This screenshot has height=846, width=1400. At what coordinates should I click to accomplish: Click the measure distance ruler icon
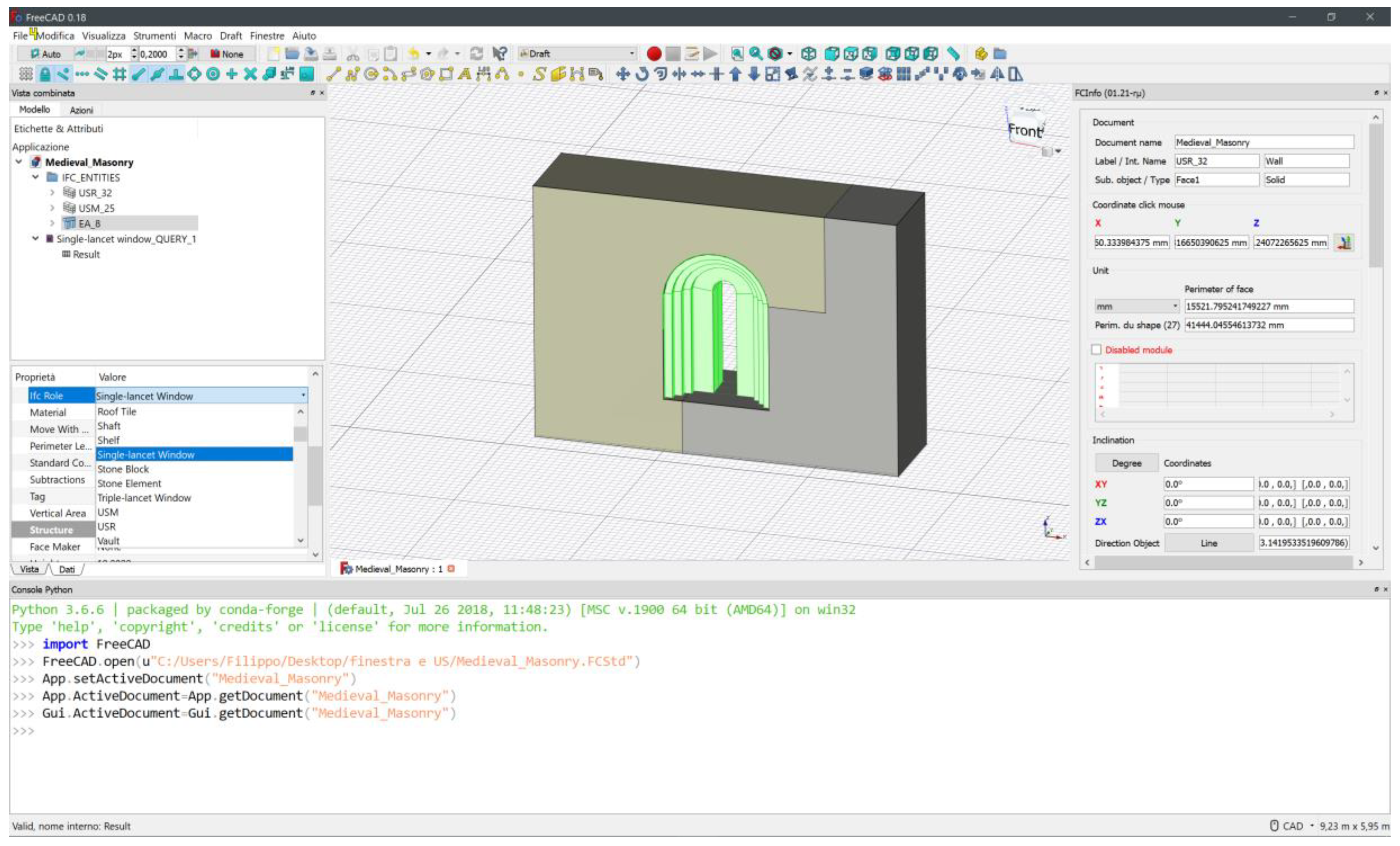coord(954,54)
